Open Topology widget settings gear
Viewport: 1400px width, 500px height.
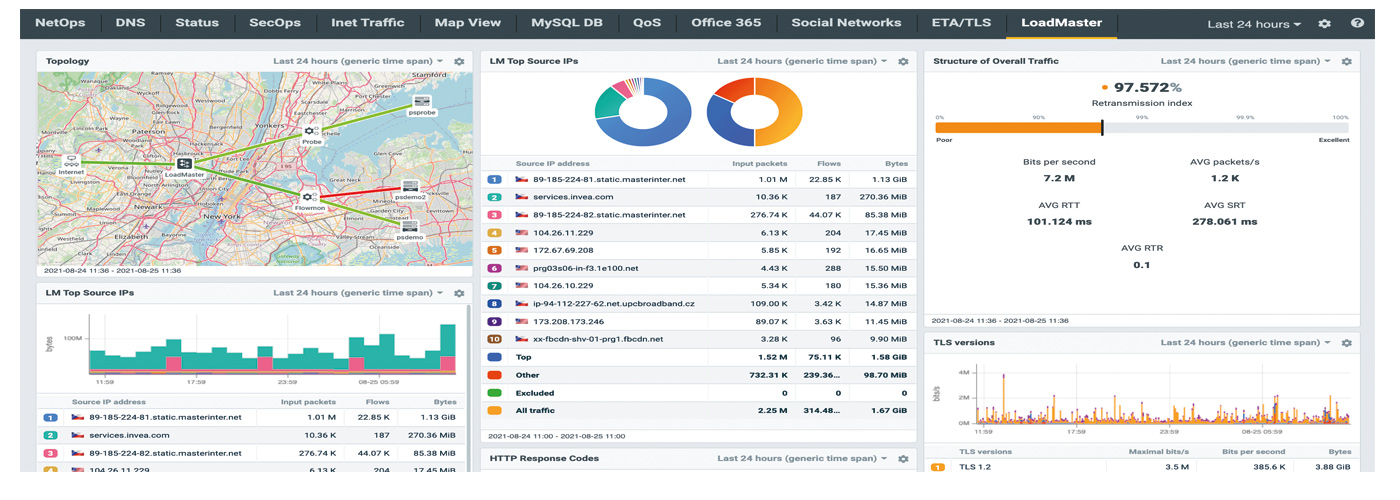[459, 61]
